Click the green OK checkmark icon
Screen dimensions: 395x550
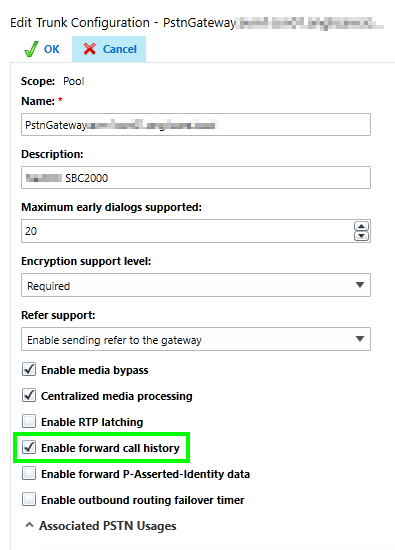31,49
